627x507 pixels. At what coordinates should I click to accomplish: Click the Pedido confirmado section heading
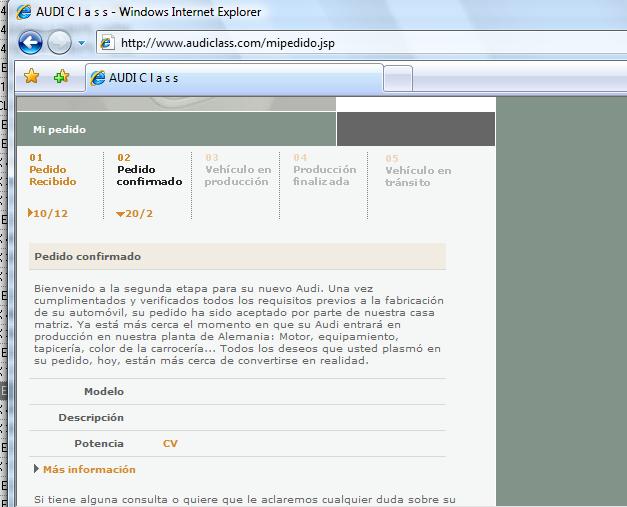(88, 256)
